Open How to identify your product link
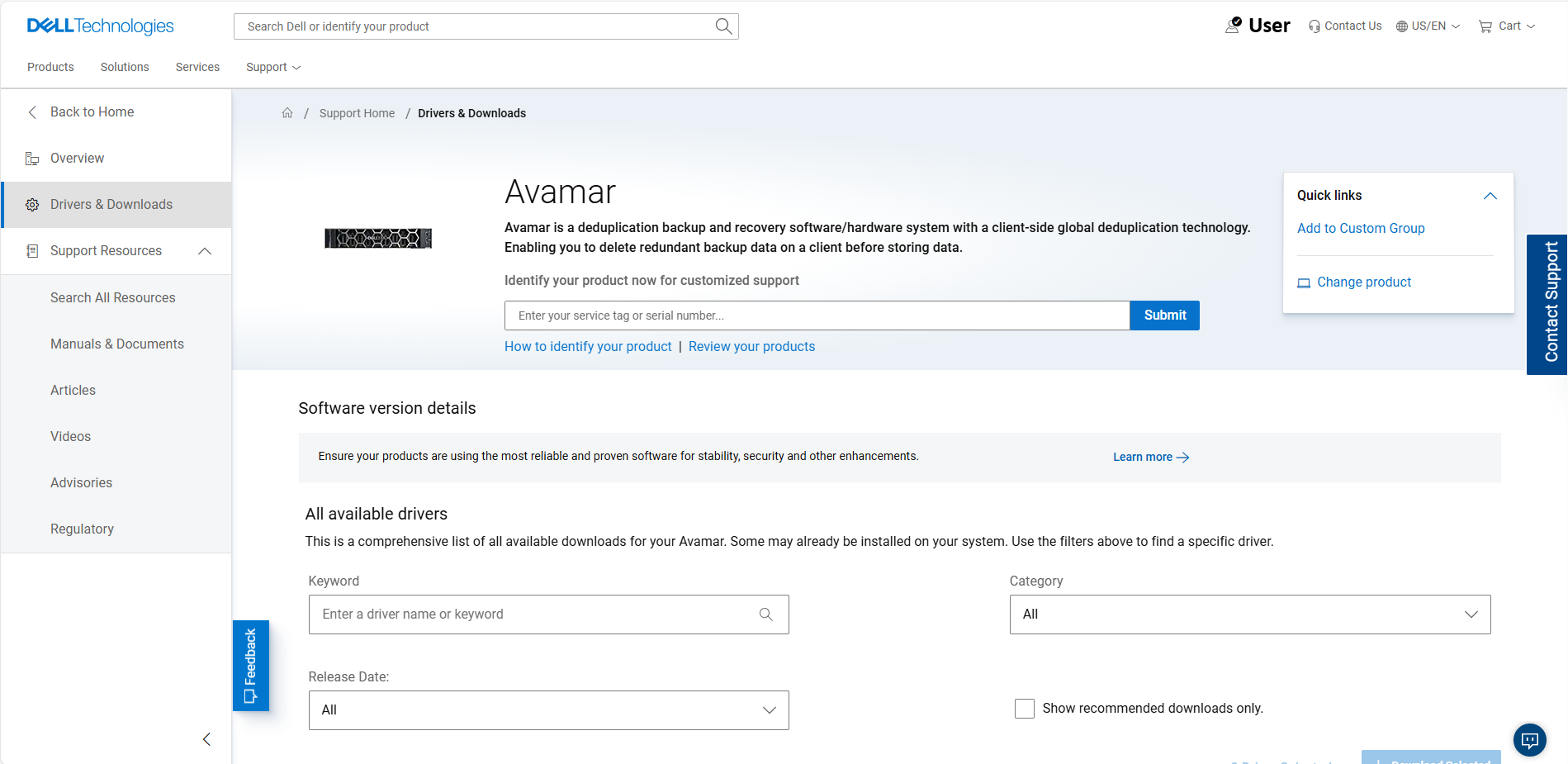The width and height of the screenshot is (1568, 764). [587, 346]
